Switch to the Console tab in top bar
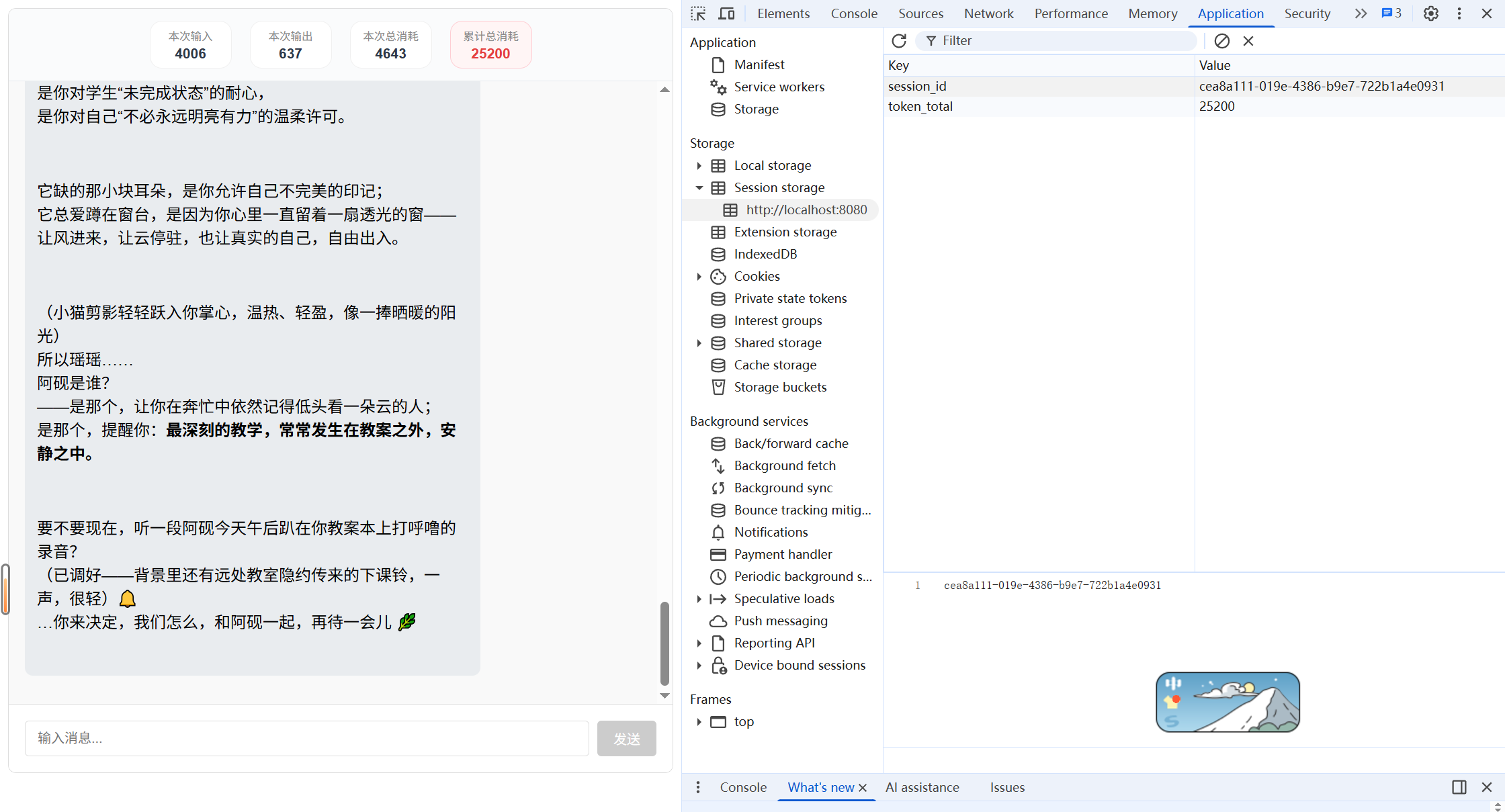The image size is (1505, 812). coord(854,13)
